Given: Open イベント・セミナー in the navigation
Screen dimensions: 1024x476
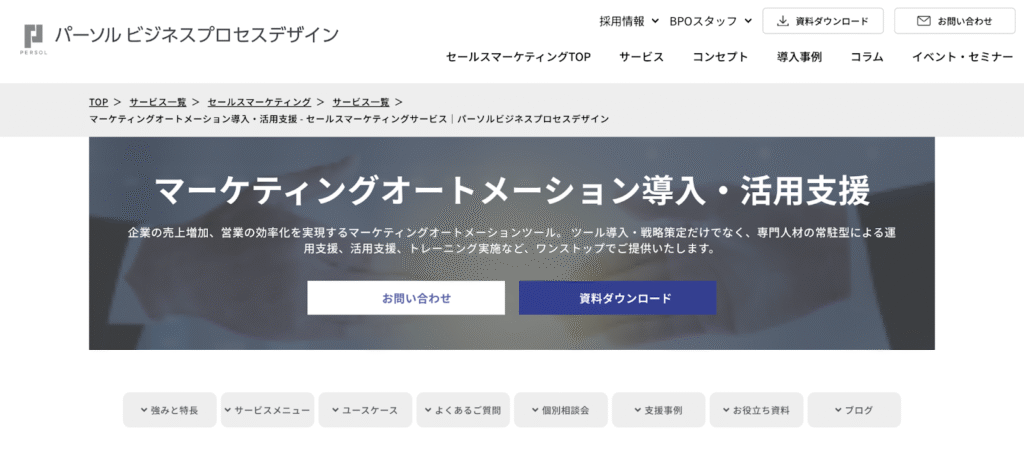Looking at the screenshot, I should 962,57.
